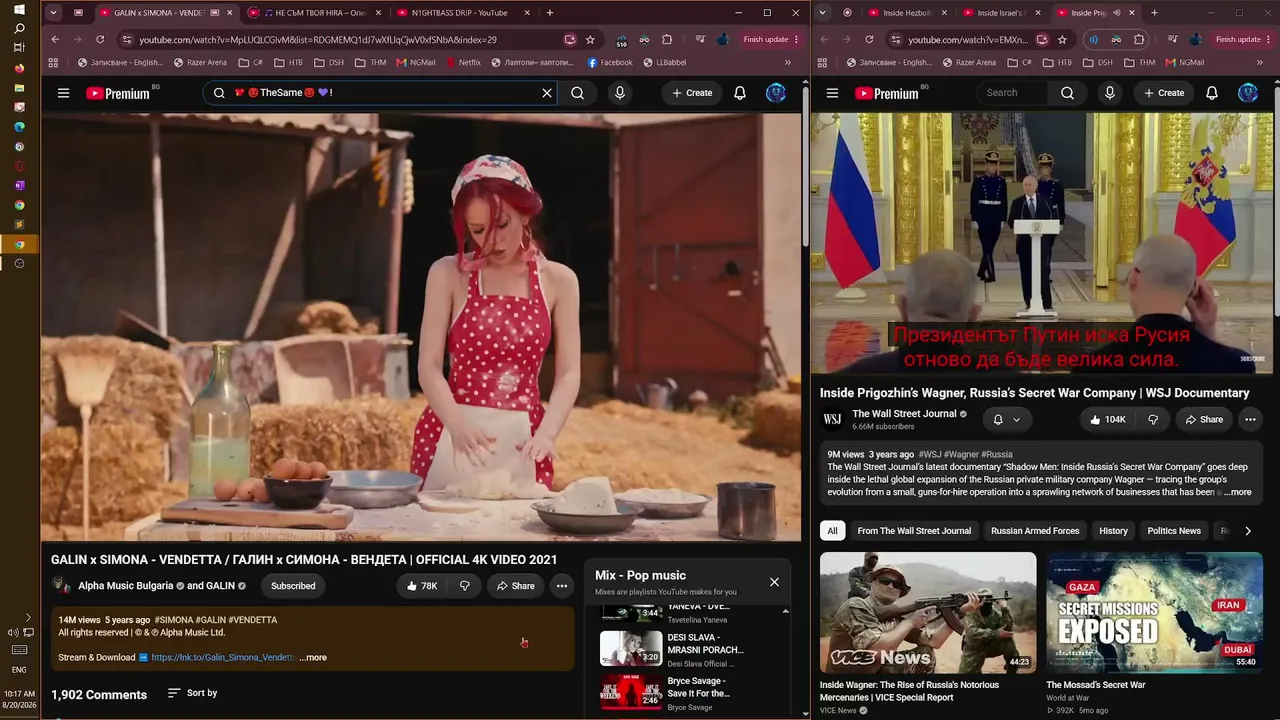Reload the left browser page

100,40
